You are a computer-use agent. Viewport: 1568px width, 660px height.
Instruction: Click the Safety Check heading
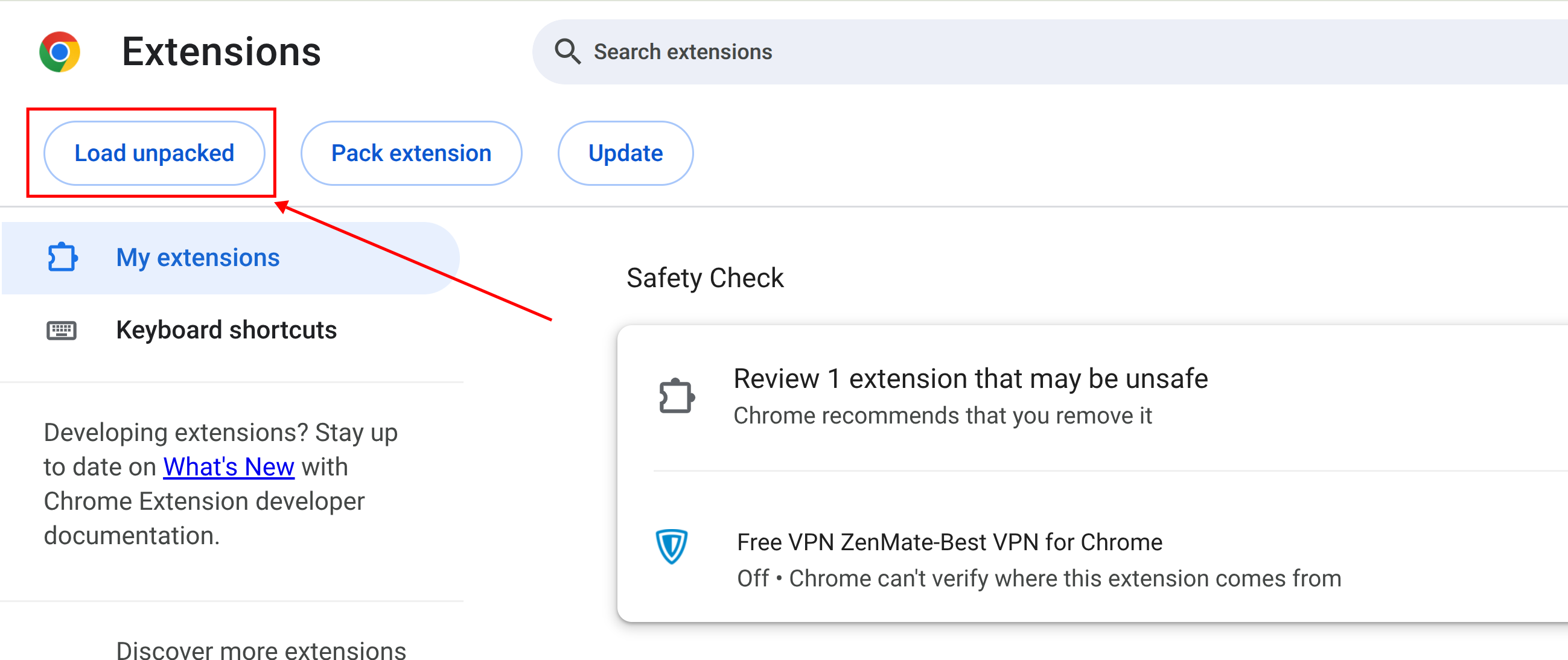pyautogui.click(x=705, y=278)
